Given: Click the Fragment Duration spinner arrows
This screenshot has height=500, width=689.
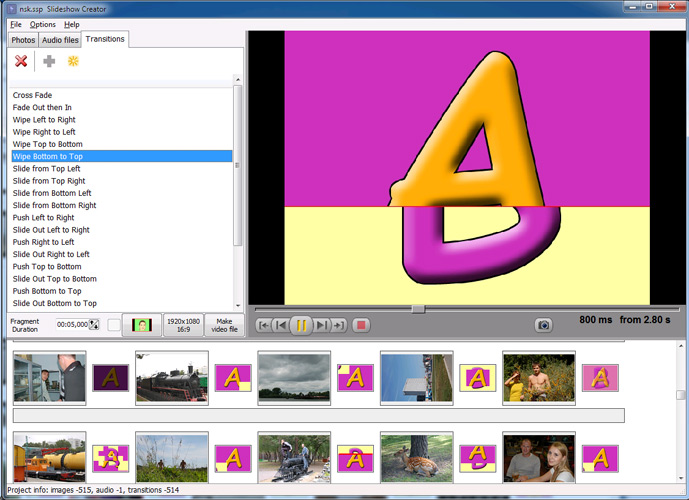Looking at the screenshot, I should (x=94, y=325).
